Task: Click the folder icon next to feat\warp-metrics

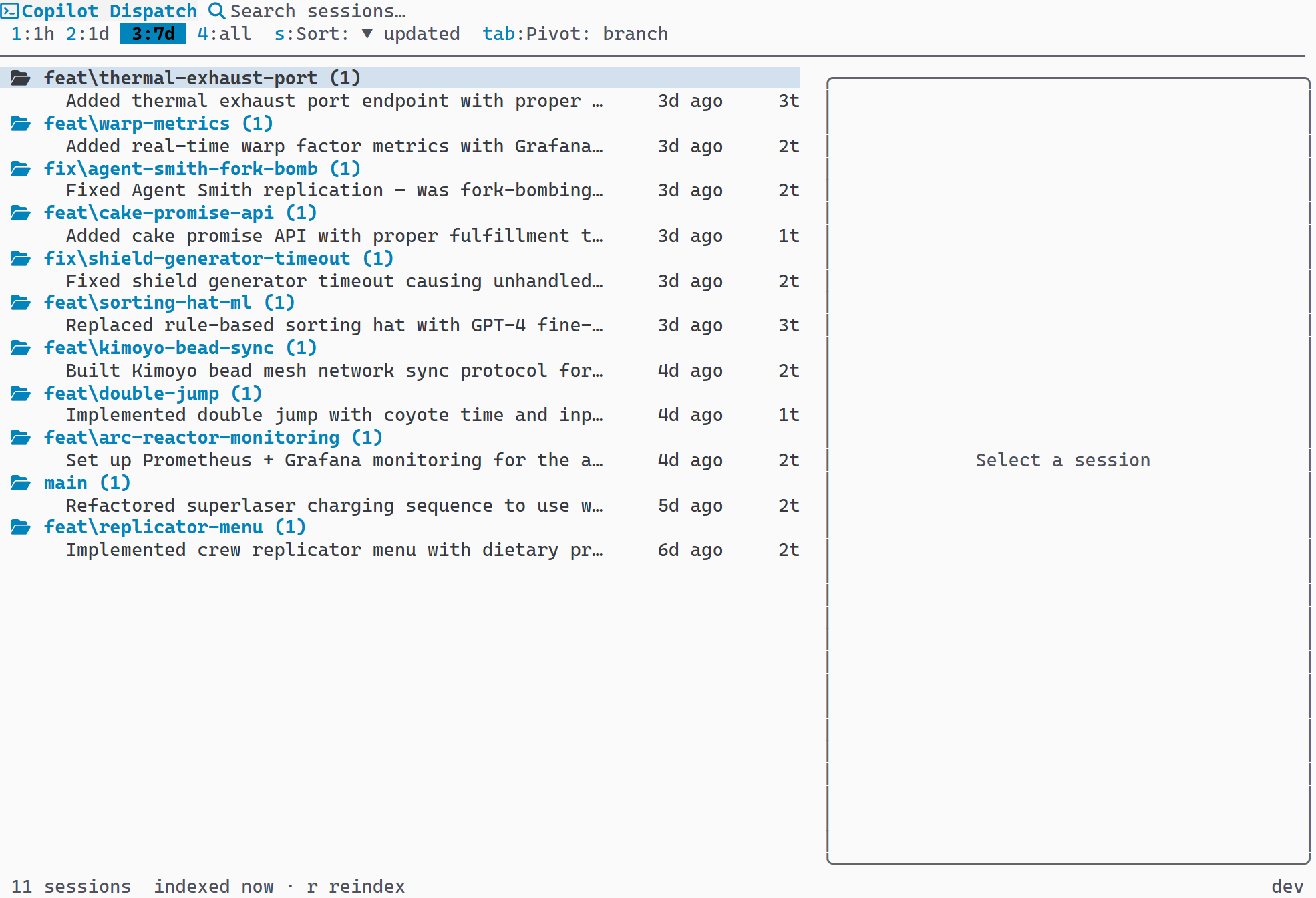Action: point(21,124)
